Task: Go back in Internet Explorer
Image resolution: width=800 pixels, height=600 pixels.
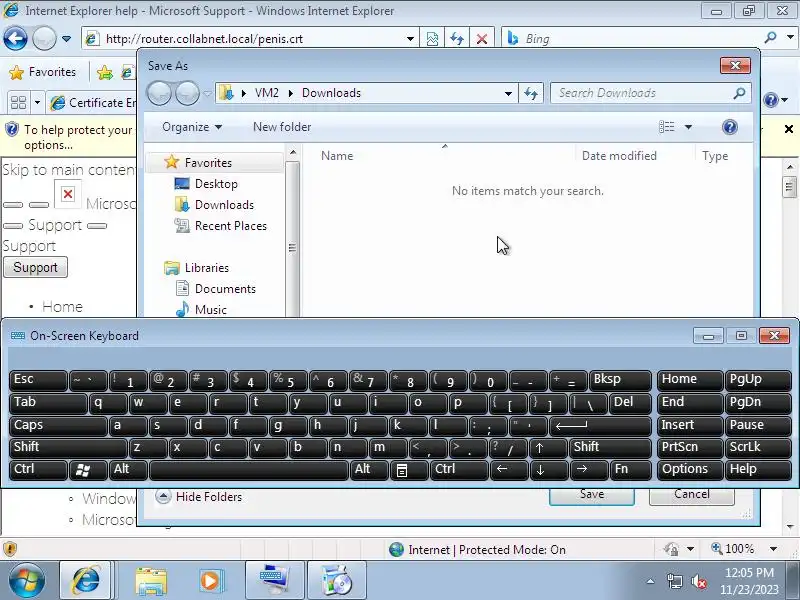Action: pyautogui.click(x=15, y=38)
